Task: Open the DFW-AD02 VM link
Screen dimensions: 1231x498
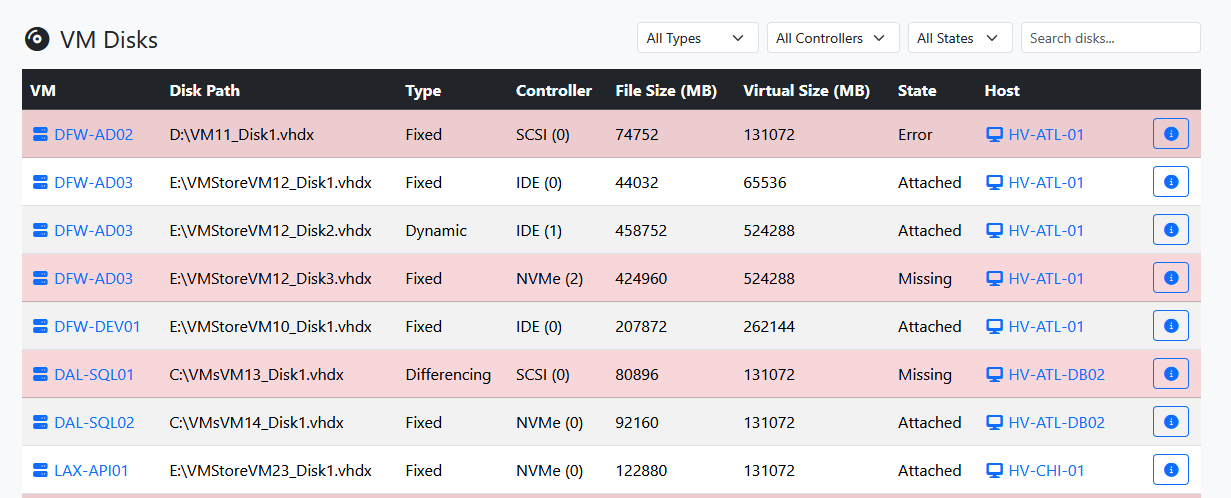Action: 93,134
